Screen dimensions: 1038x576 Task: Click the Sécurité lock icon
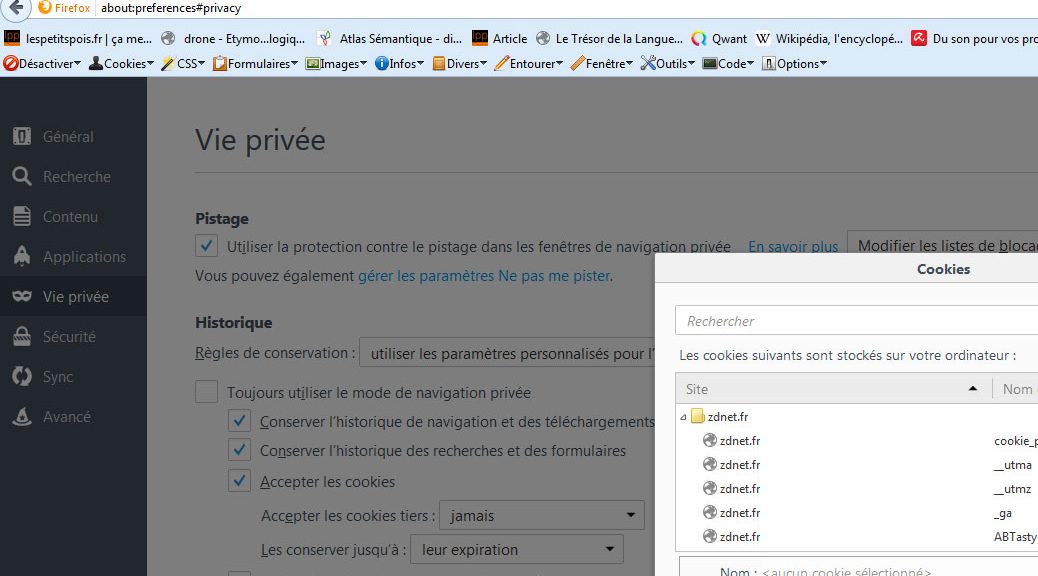(x=22, y=337)
